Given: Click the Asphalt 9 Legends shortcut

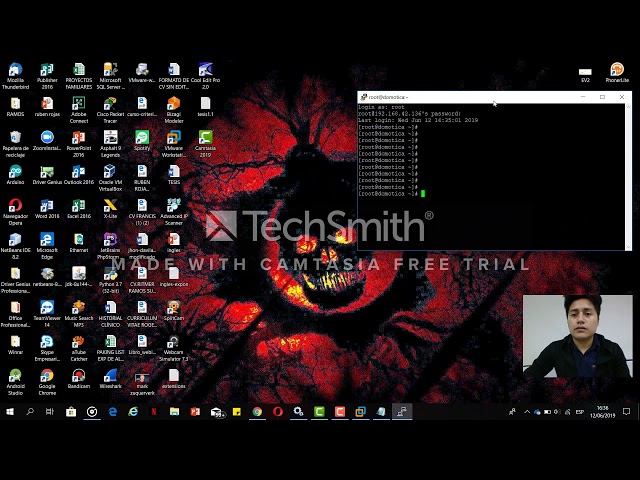Looking at the screenshot, I should [x=110, y=144].
